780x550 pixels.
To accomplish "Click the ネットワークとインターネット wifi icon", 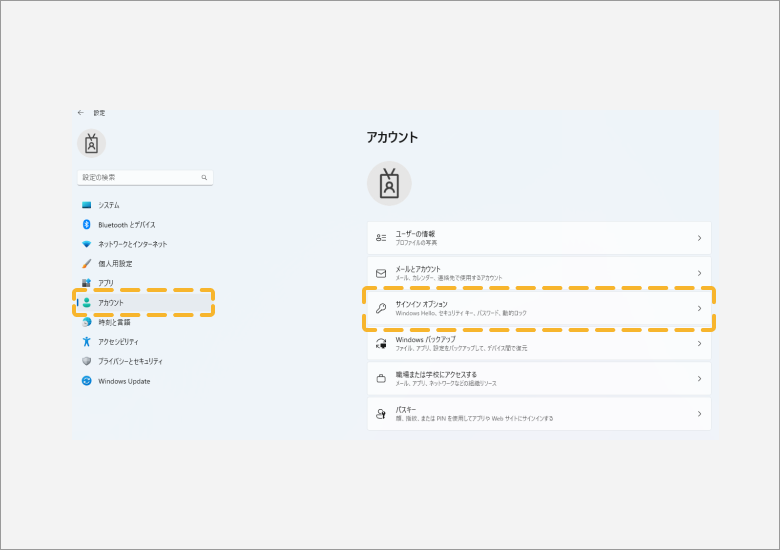I will 87,244.
